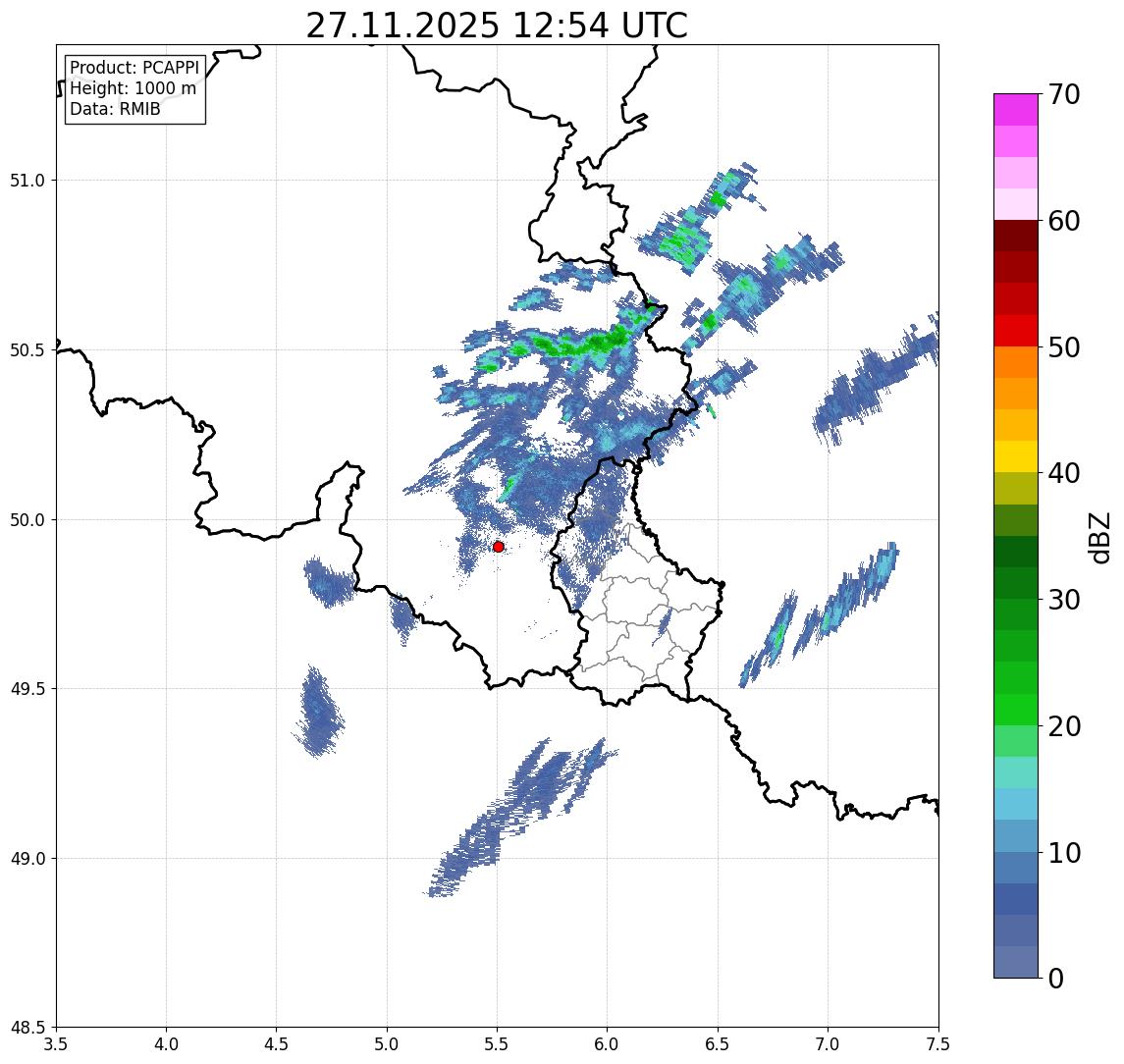The height and width of the screenshot is (1064, 1124).
Task: Click the longitude axis label 3.5
Action: point(56,1044)
